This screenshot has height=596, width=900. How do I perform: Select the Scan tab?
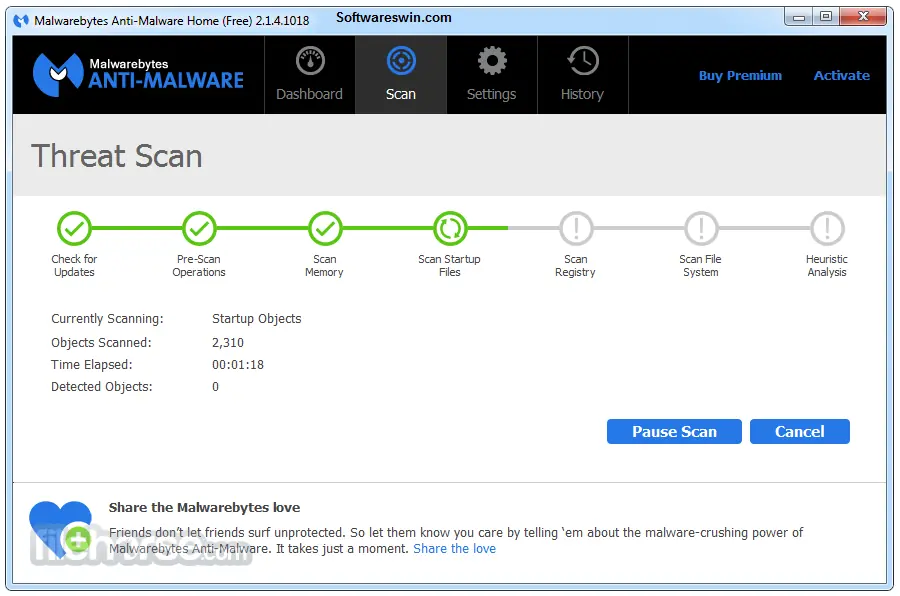(401, 75)
